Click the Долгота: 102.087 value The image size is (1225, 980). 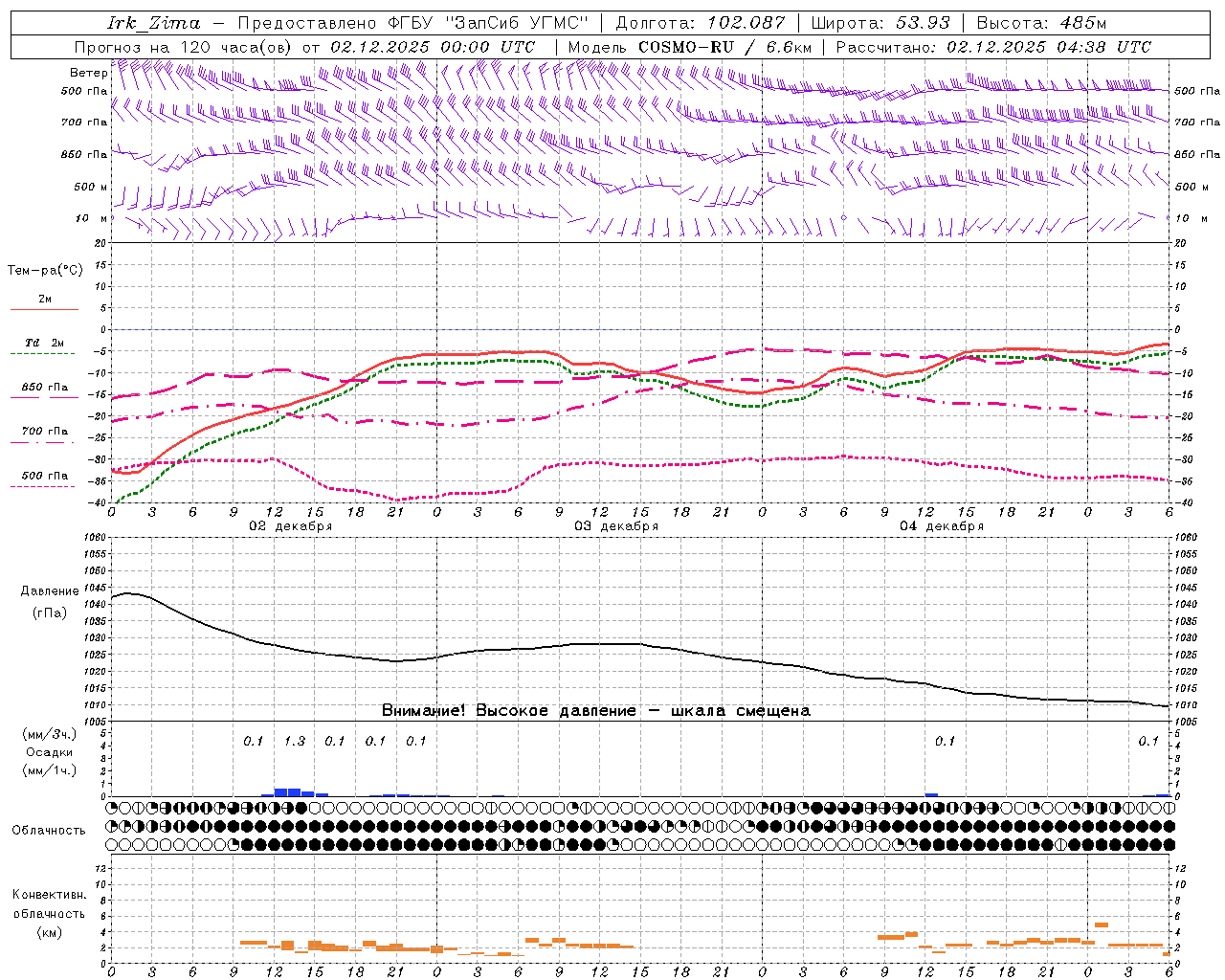pyautogui.click(x=701, y=23)
